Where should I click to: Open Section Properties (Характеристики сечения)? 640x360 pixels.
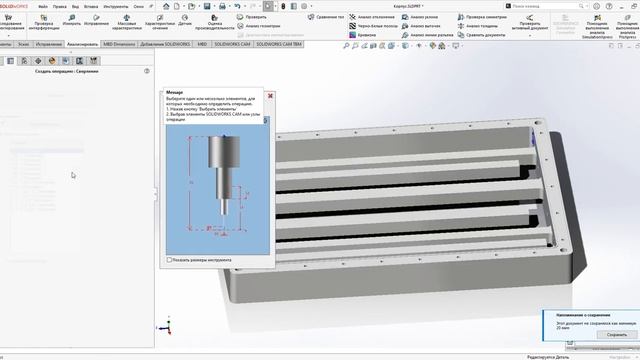[x=160, y=22]
